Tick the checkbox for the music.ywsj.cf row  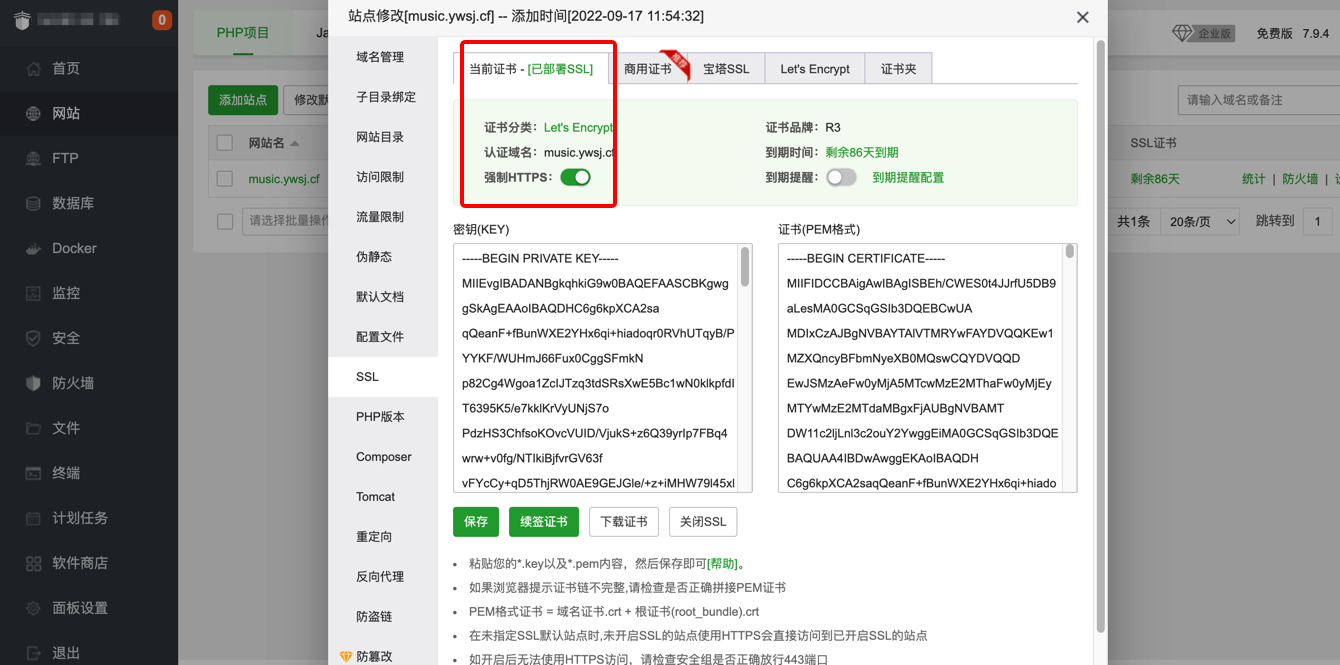pos(225,179)
